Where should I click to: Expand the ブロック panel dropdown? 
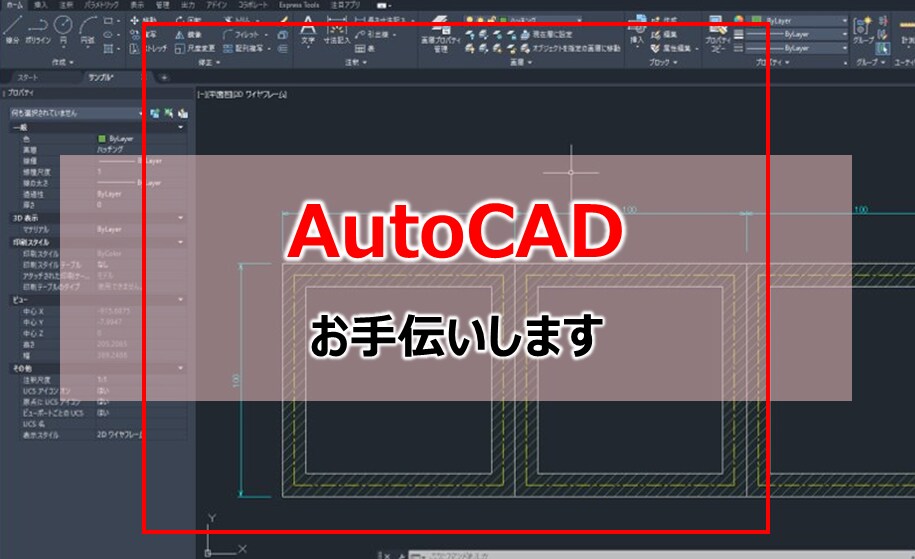pyautogui.click(x=663, y=62)
